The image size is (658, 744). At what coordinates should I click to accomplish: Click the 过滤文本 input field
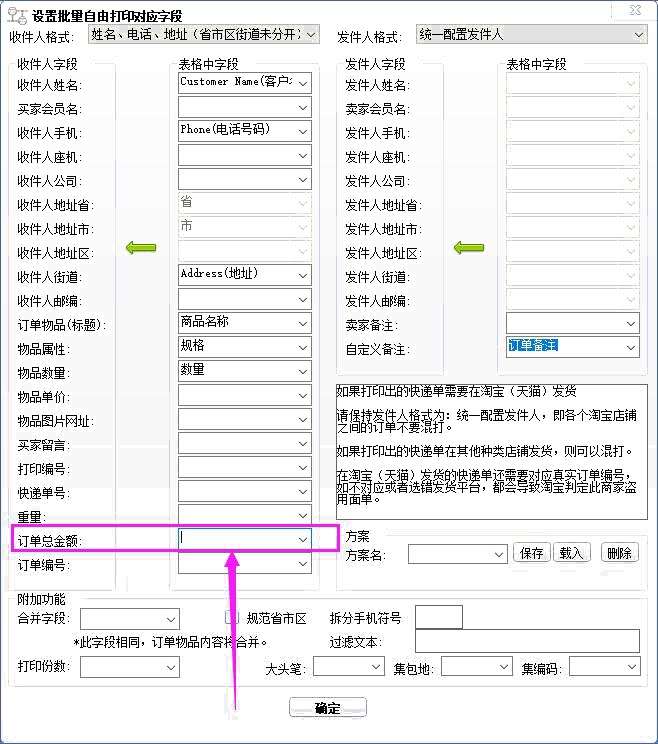coord(528,641)
